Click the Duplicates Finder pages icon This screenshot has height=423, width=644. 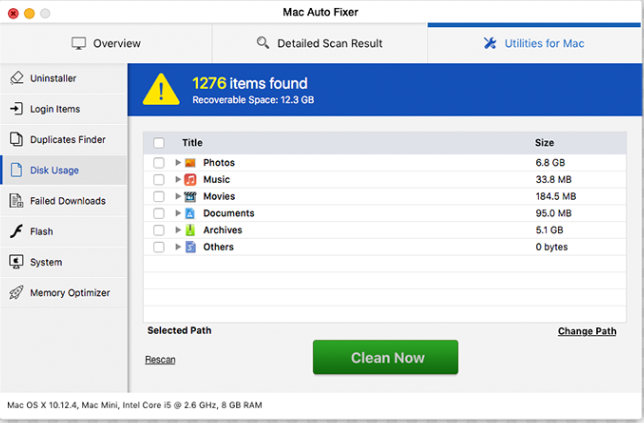pos(16,139)
